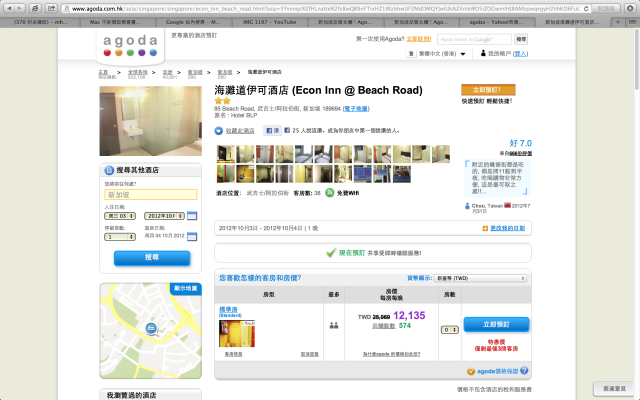This screenshot has height=400, width=640.
Task: Open the share icon in Safari toolbar
Action: coord(51,8)
